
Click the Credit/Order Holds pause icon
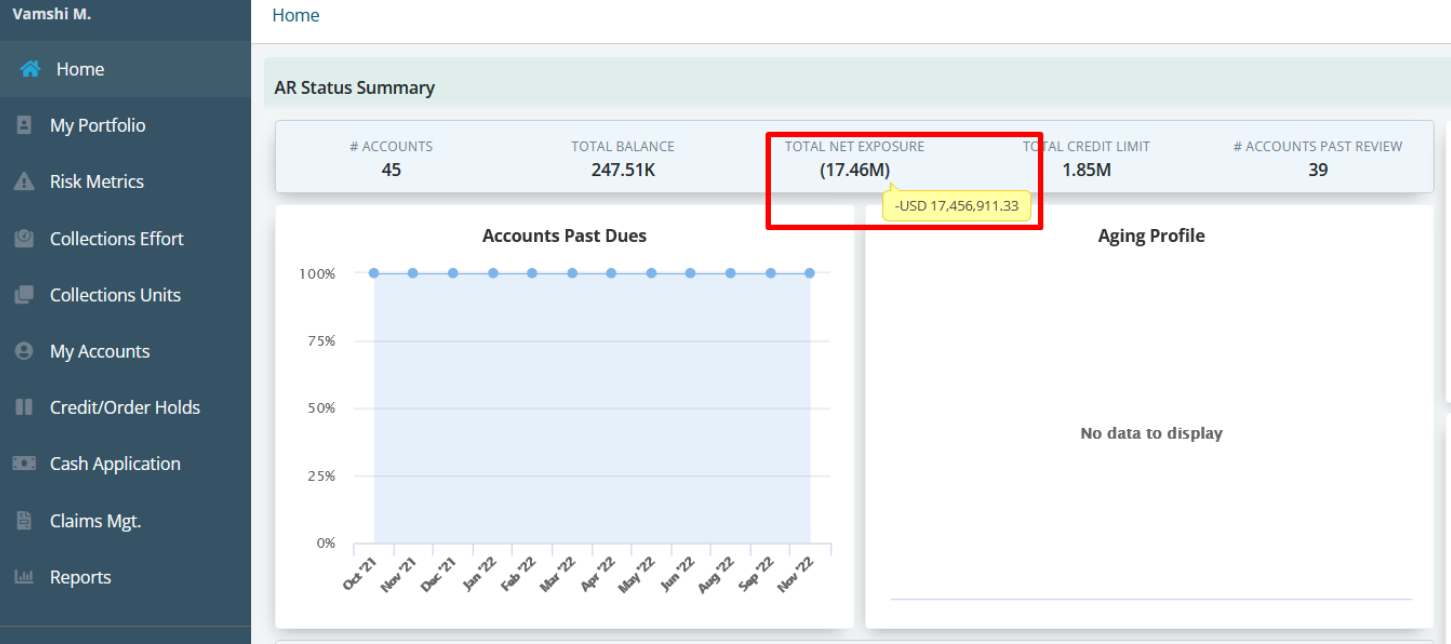click(24, 408)
